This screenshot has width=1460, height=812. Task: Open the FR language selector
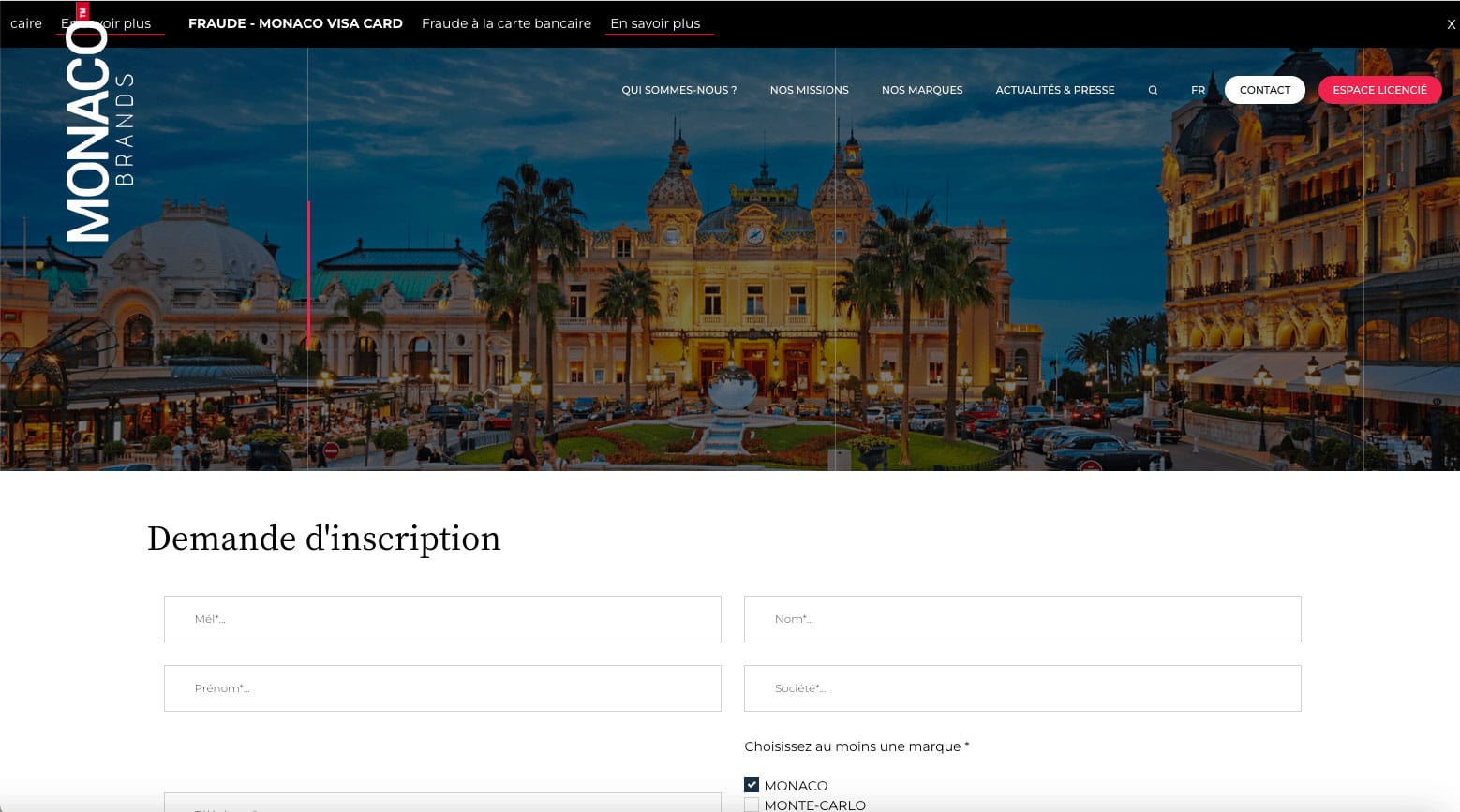pos(1198,90)
